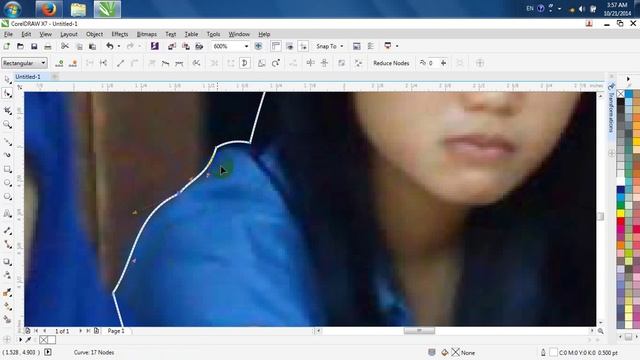Click the Save icon in toolbar
The image size is (640, 360).
pos(34,46)
